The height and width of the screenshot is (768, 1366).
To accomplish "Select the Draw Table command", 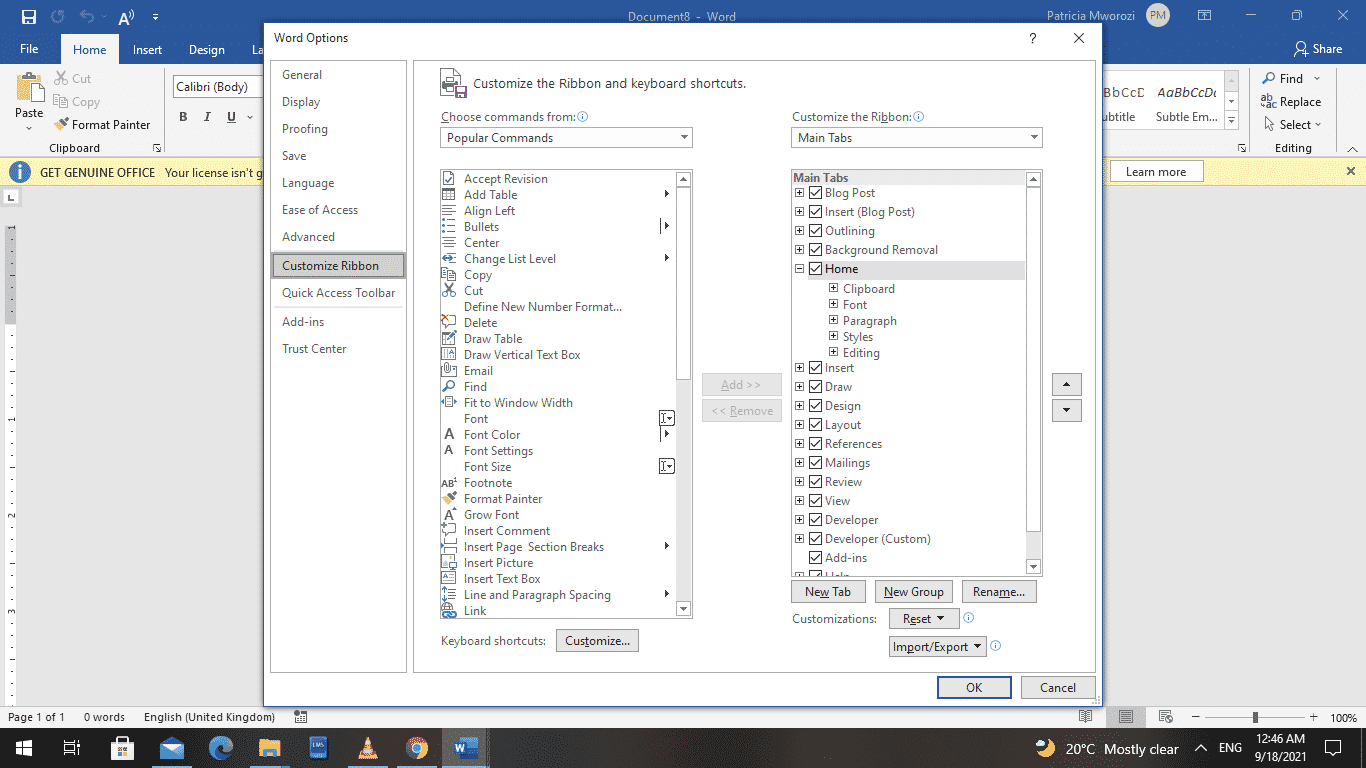I will [x=491, y=338].
